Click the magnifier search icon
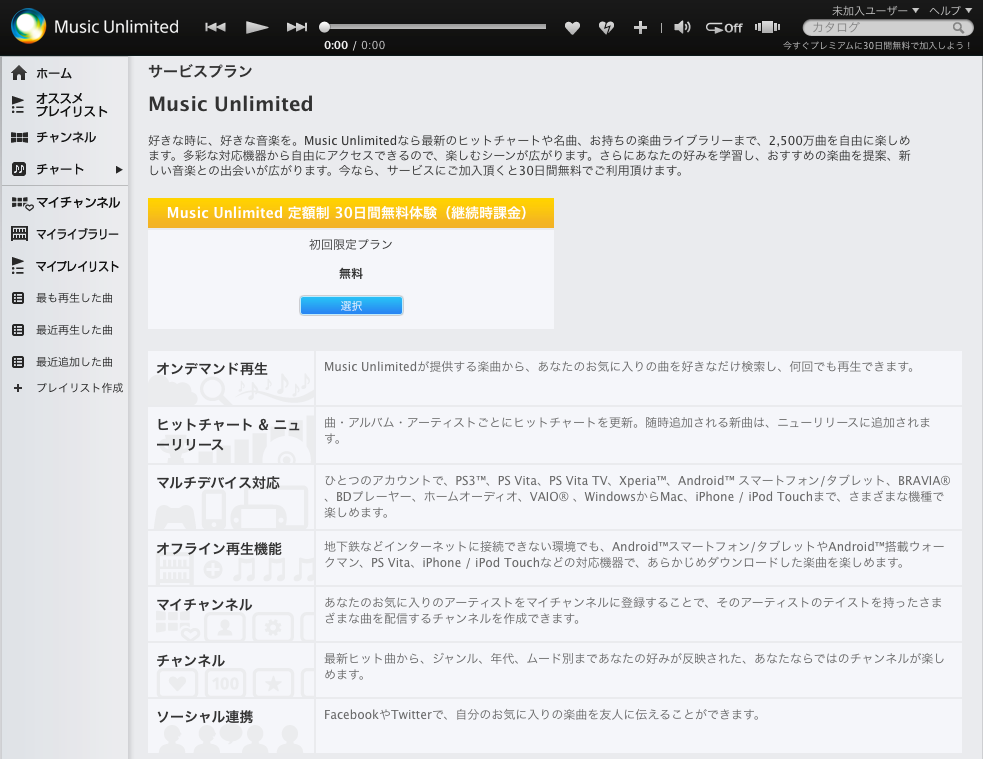Viewport: 983px width, 759px height. pyautogui.click(x=958, y=28)
